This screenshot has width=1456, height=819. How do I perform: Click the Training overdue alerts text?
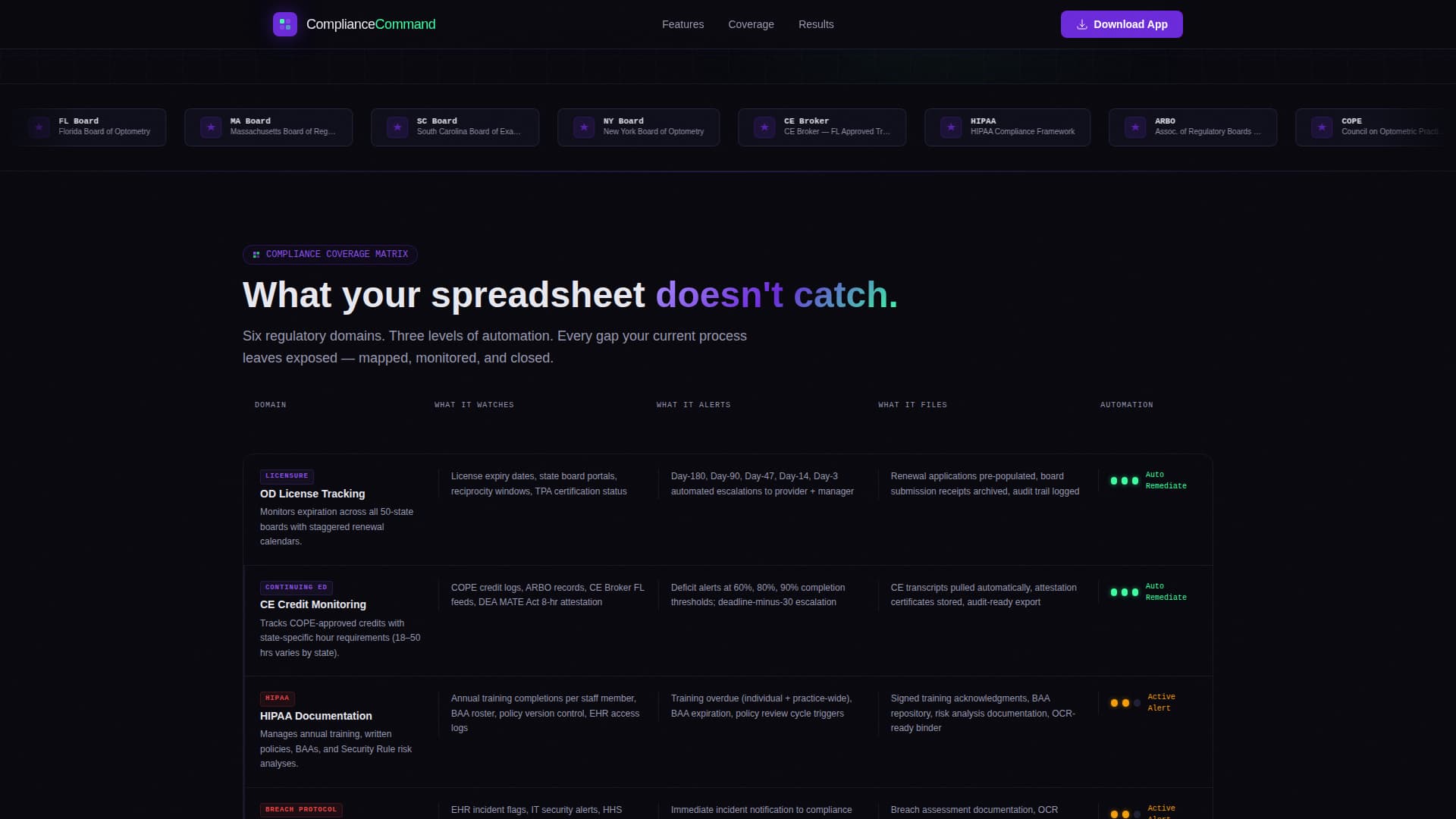tap(761, 706)
